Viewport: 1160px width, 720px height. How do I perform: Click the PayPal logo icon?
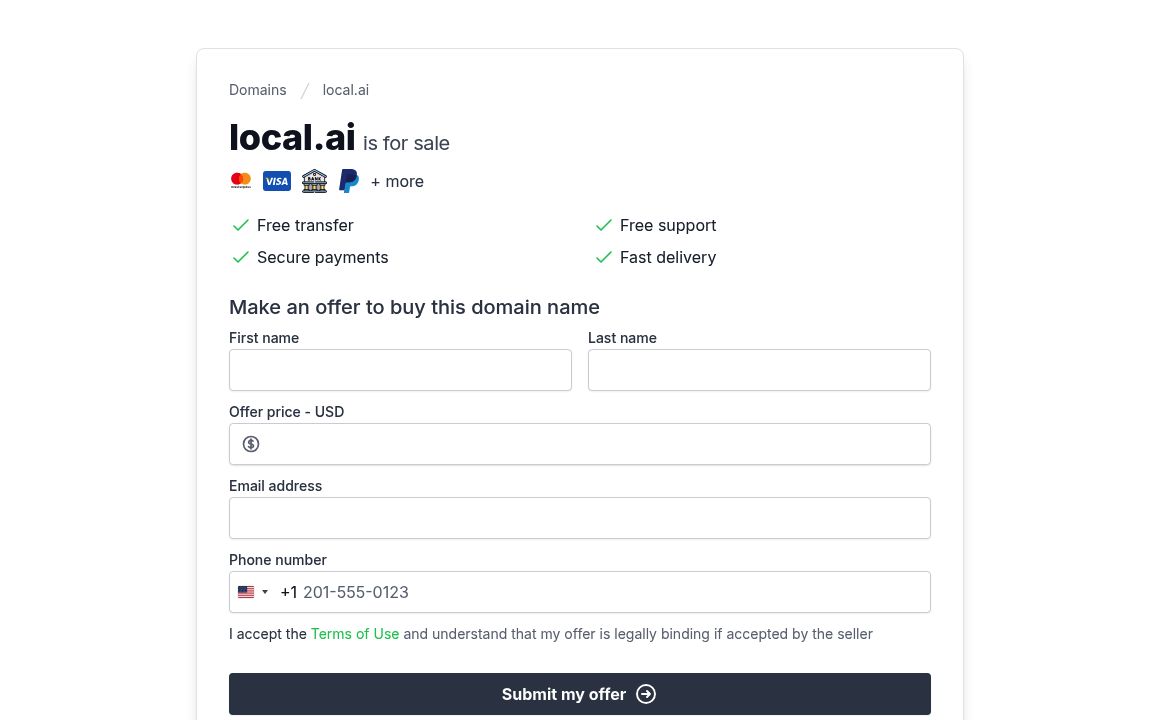pyautogui.click(x=349, y=181)
